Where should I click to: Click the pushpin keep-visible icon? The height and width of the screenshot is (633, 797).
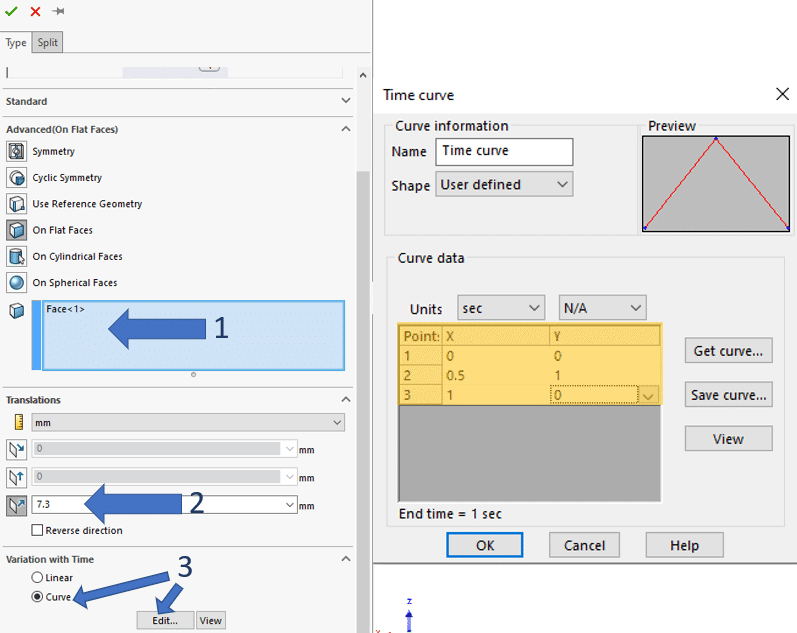[x=59, y=11]
